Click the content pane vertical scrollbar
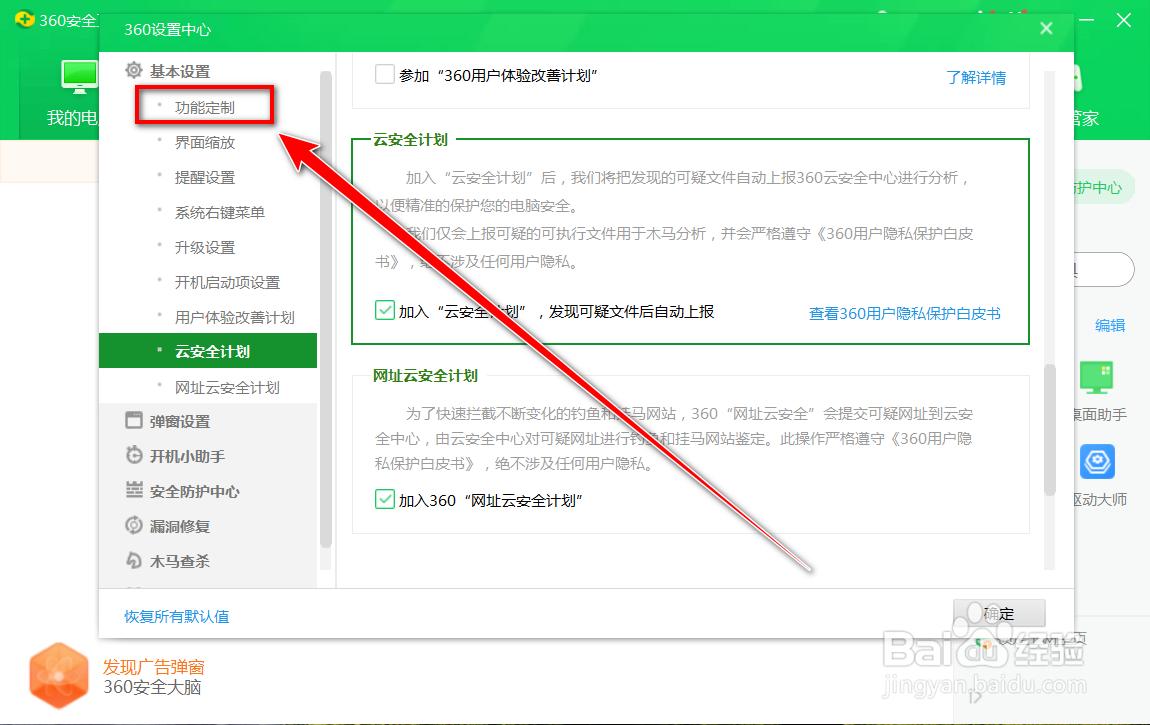 [x=1050, y=429]
